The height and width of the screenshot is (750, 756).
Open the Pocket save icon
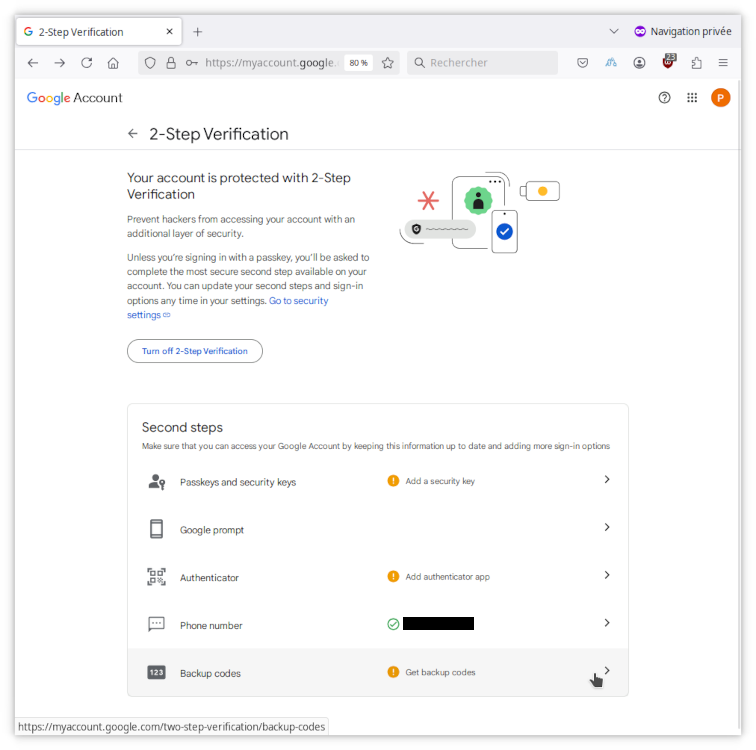pyautogui.click(x=582, y=63)
